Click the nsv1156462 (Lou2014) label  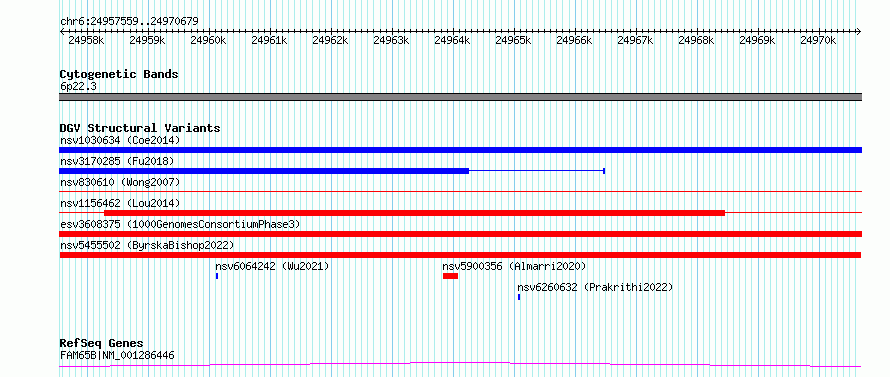coord(120,203)
